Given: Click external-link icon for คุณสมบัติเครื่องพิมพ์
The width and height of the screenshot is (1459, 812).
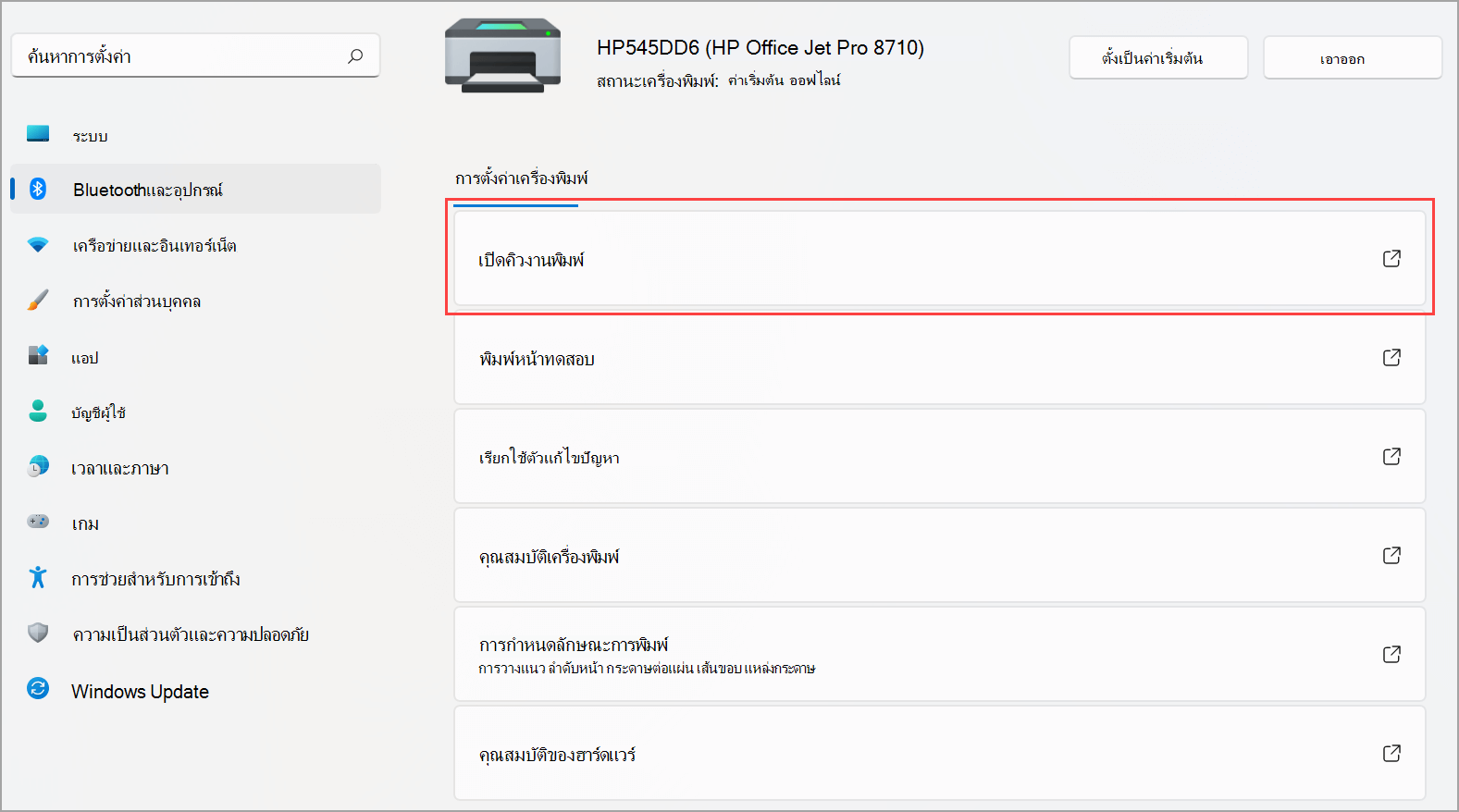Looking at the screenshot, I should click(x=1391, y=556).
